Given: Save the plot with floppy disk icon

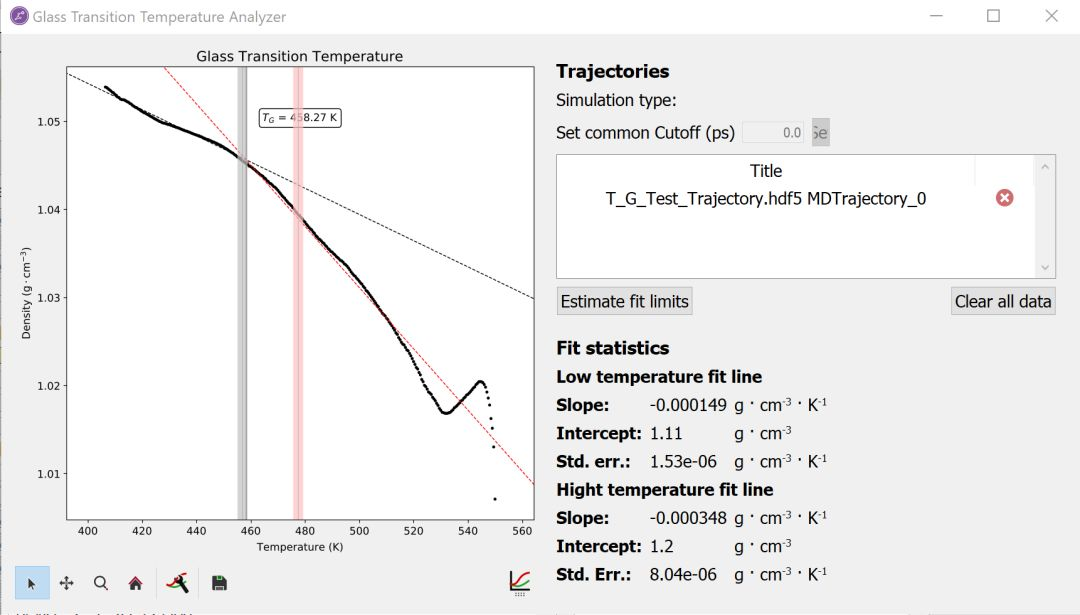Looking at the screenshot, I should click(x=220, y=583).
